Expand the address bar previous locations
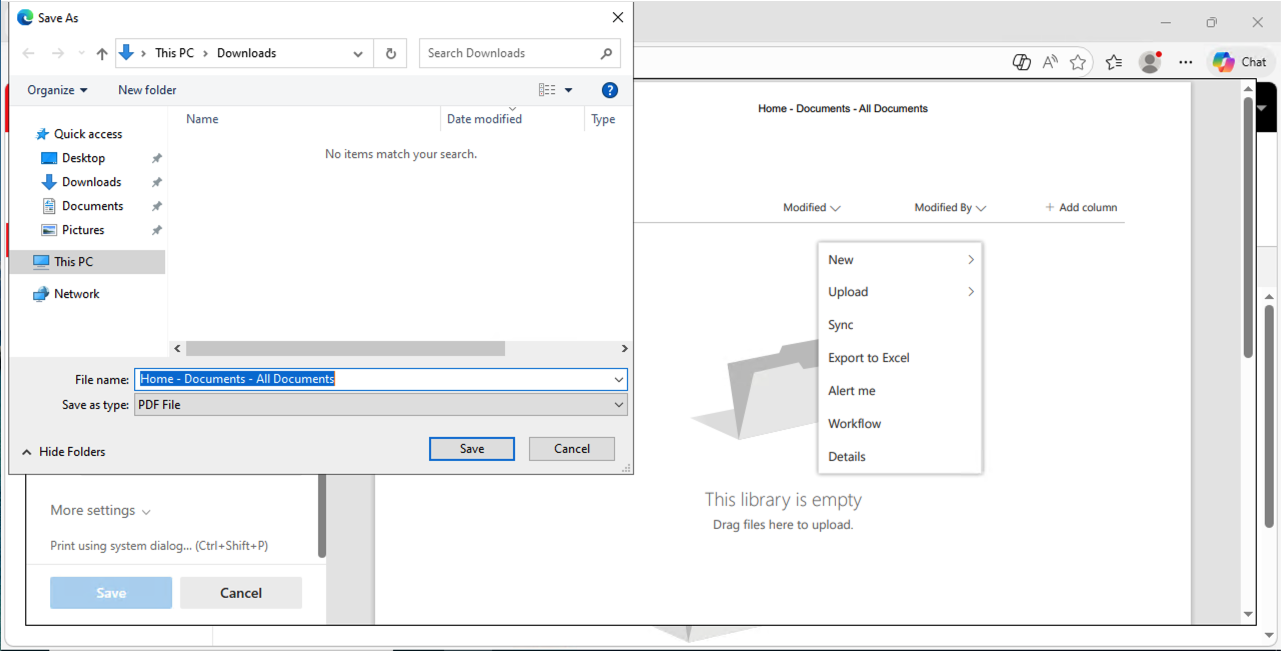Viewport: 1281px width, 651px height. coord(358,53)
